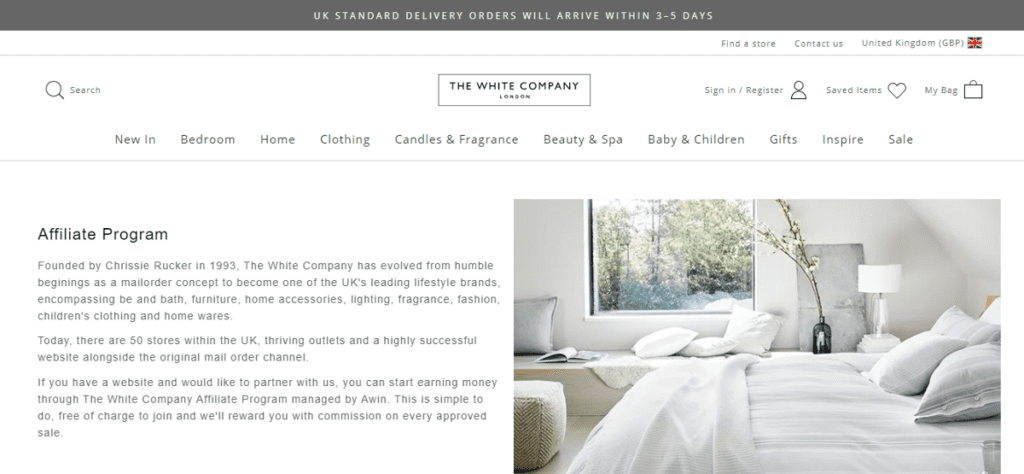
Task: Open the Gifts menu
Action: click(783, 139)
